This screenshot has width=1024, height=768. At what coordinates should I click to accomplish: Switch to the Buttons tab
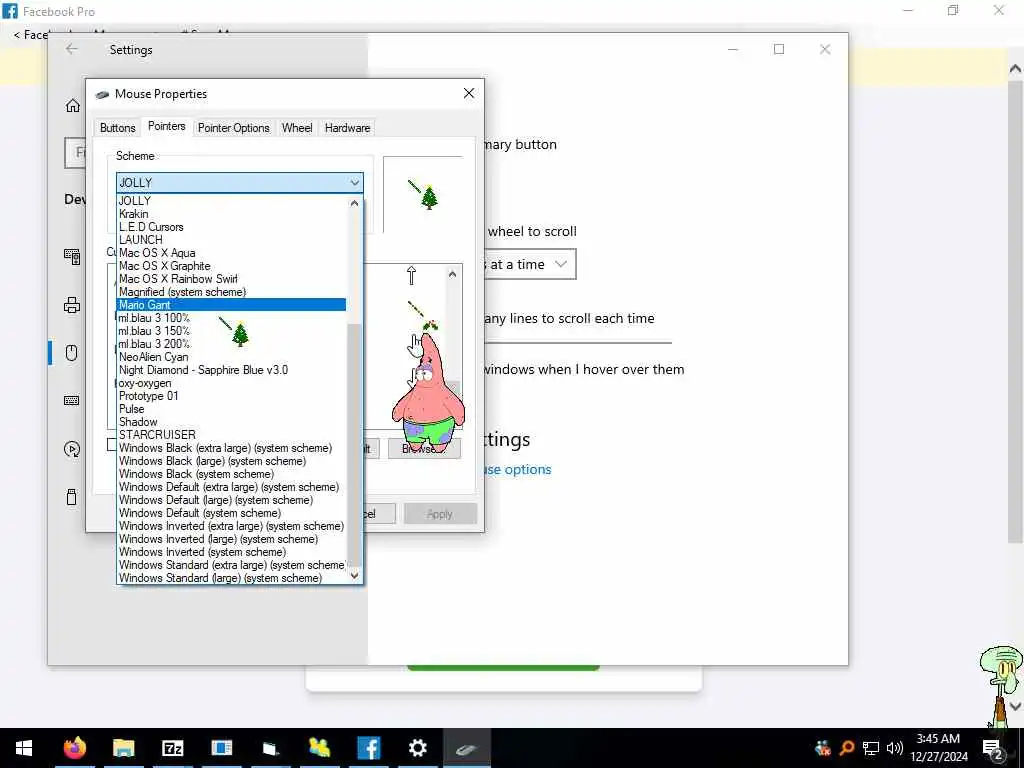click(118, 128)
